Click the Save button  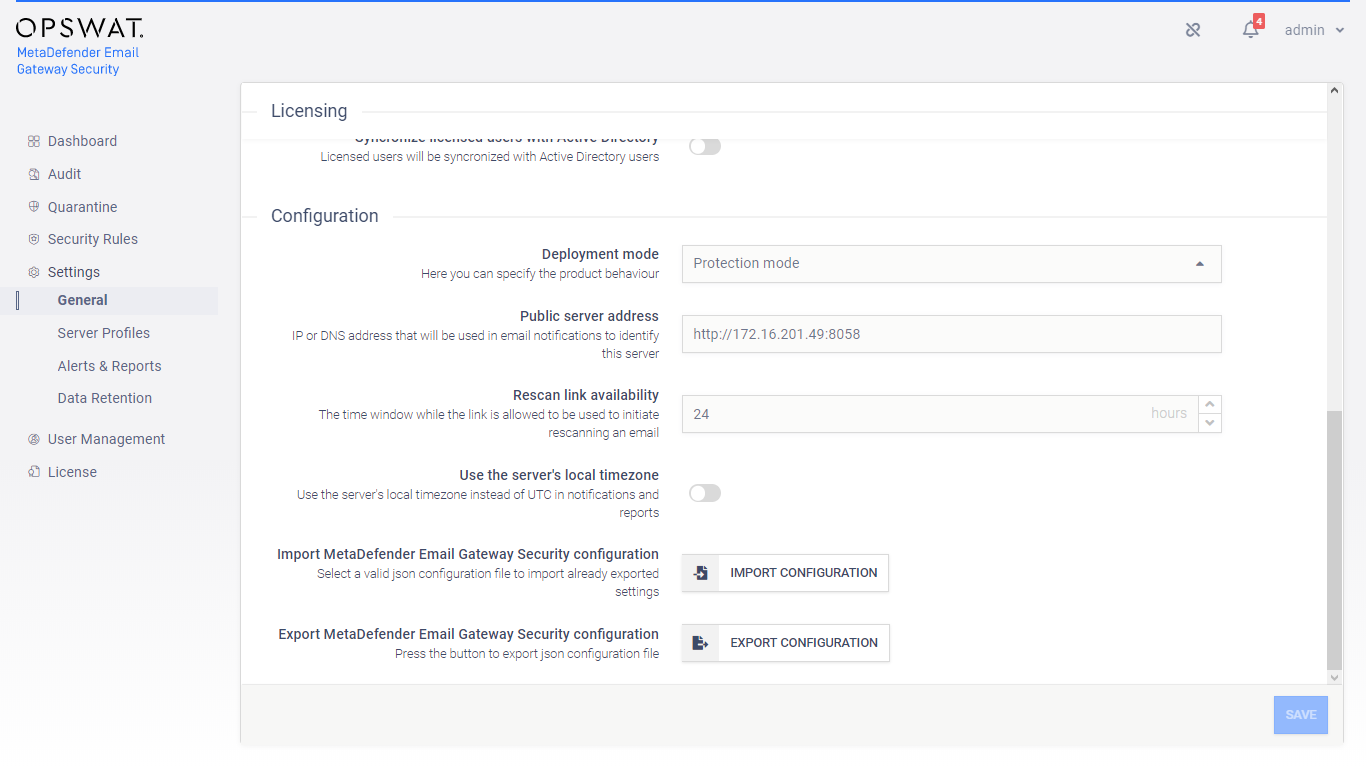coord(1301,715)
